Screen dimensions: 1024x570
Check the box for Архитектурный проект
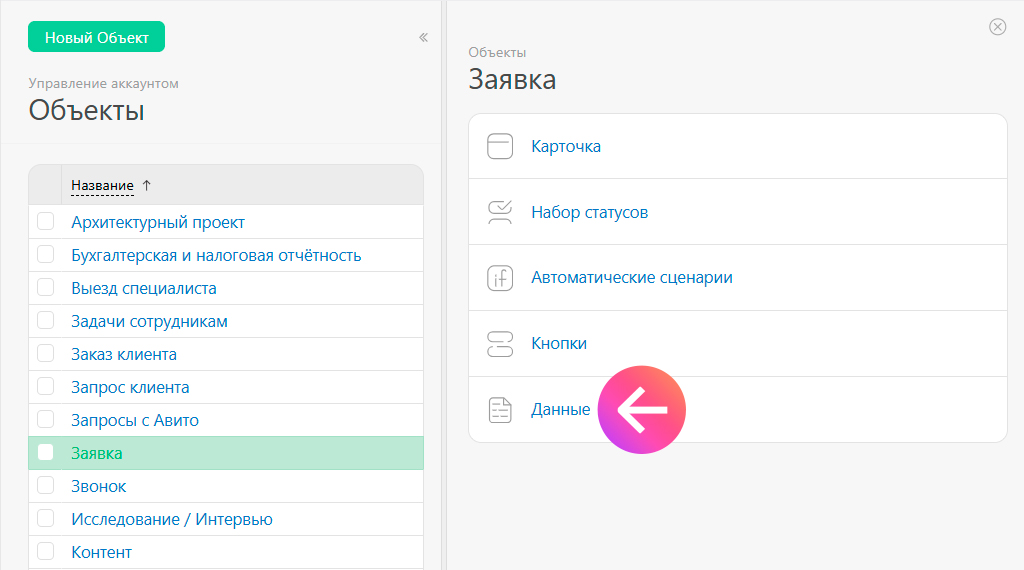pos(45,222)
